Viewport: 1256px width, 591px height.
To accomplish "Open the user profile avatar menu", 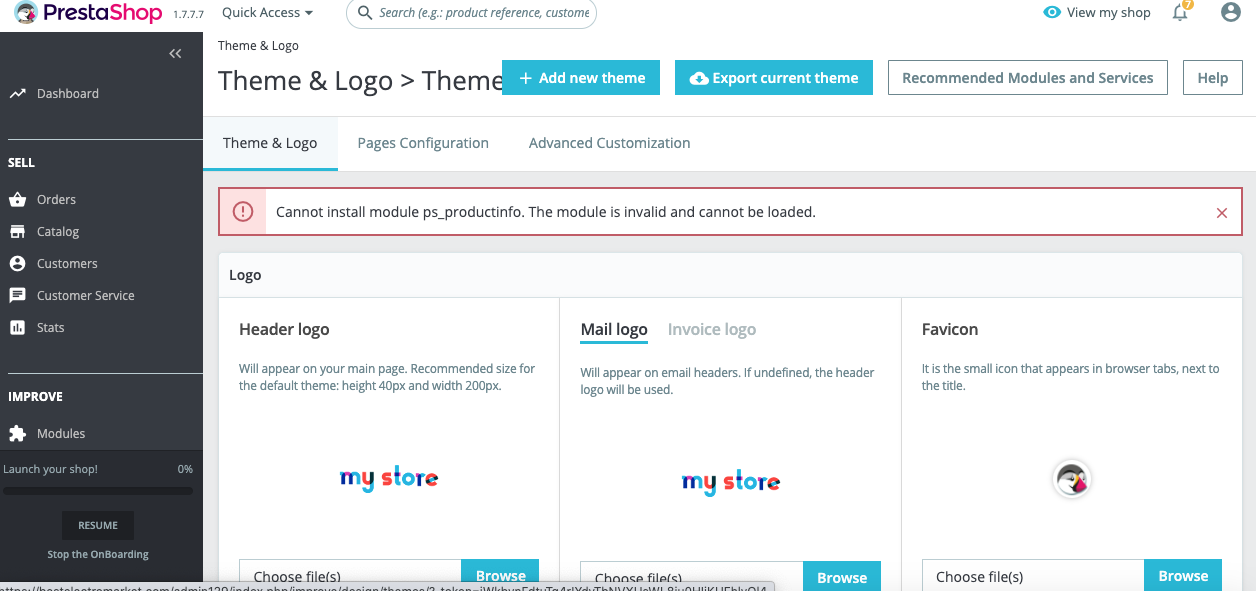I will [x=1231, y=13].
